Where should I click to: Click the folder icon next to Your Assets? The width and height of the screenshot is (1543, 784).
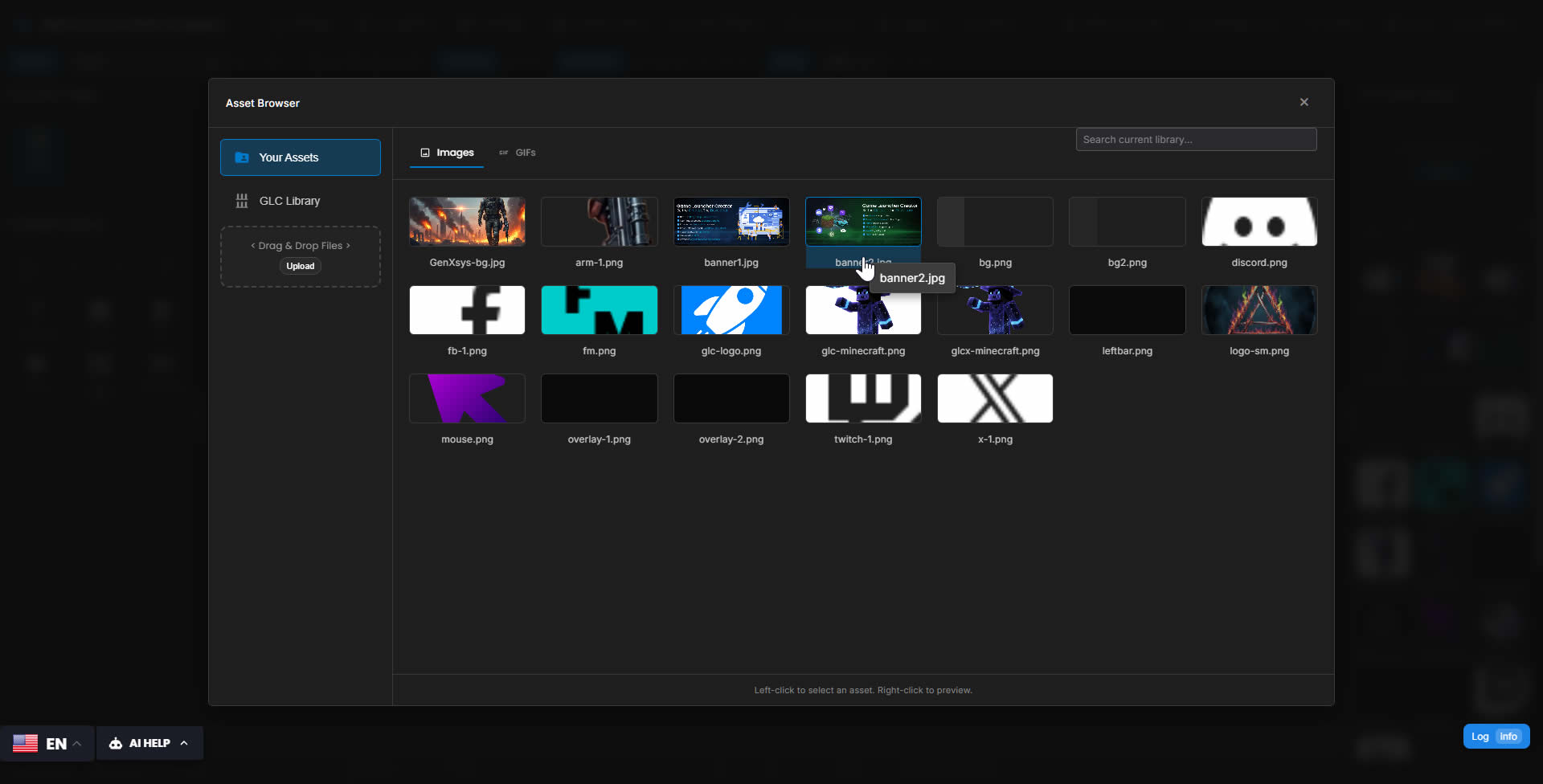(x=241, y=157)
